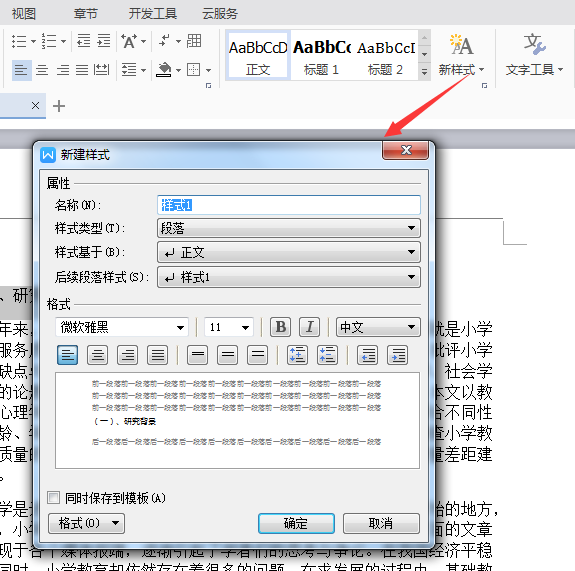Toggle Bold in the new style dialog
This screenshot has height=571, width=575.
[x=281, y=327]
